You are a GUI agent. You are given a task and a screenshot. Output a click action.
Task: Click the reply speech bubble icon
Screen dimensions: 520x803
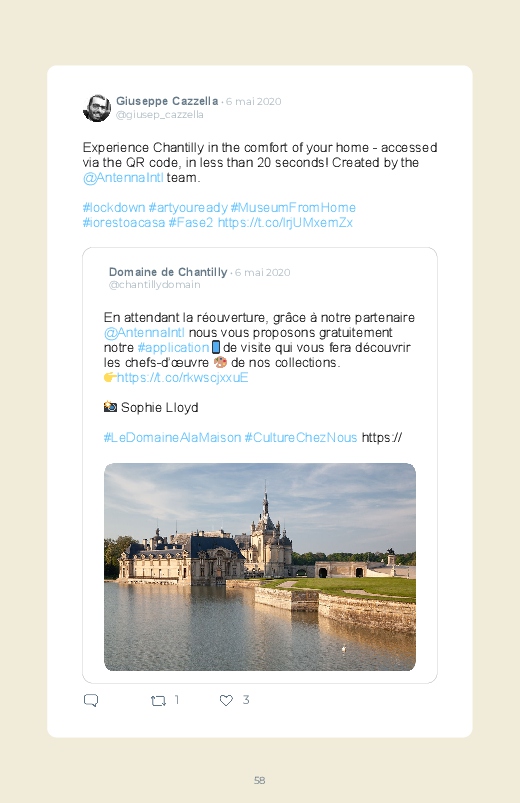pos(91,700)
